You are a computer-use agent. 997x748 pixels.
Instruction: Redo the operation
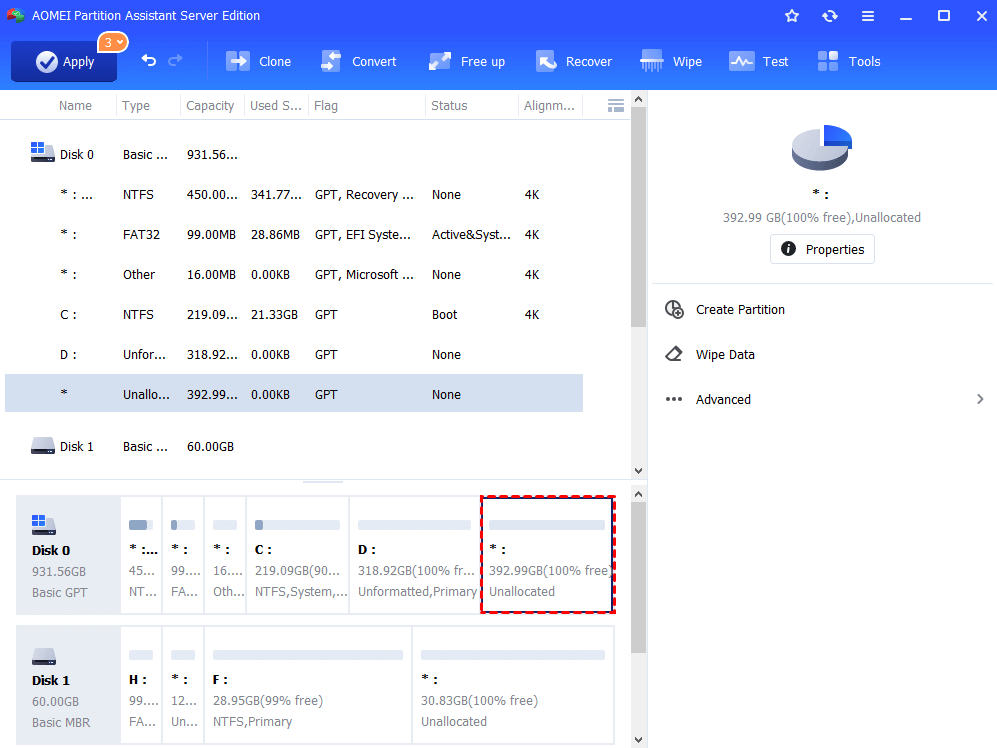[x=175, y=60]
